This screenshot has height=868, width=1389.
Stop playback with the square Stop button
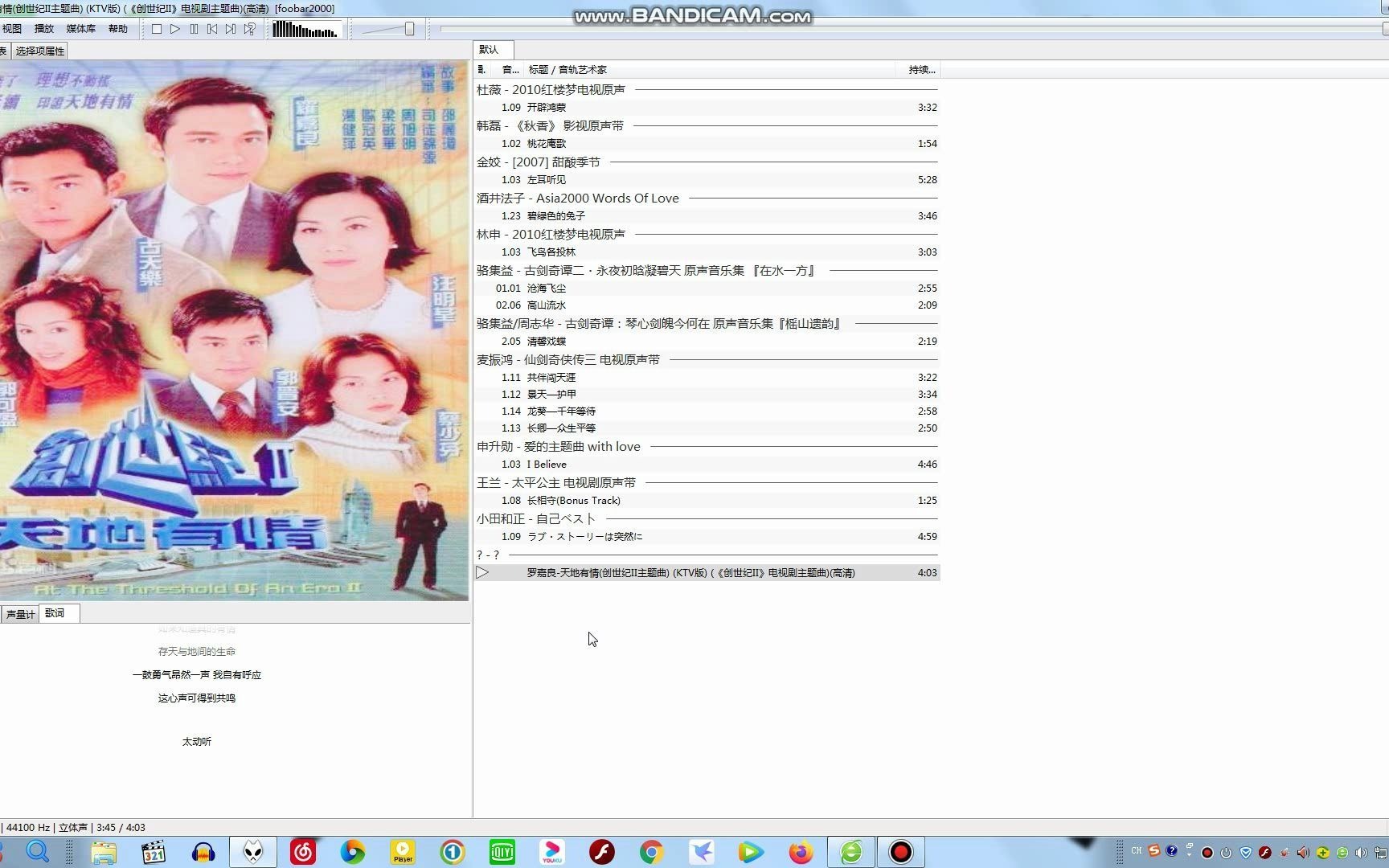click(157, 29)
